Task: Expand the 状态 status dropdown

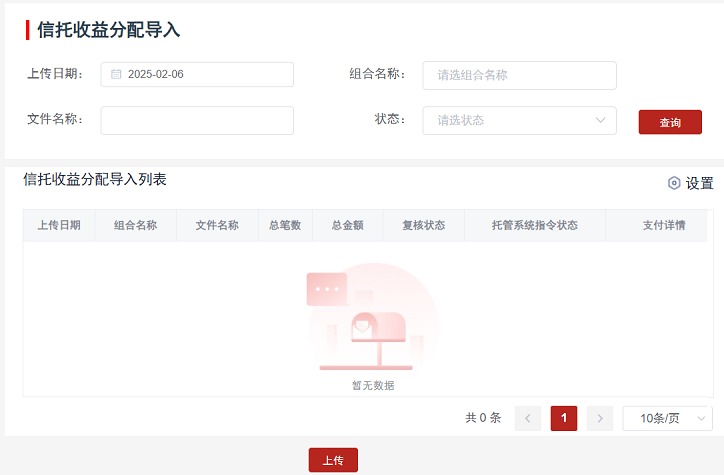Action: [519, 120]
